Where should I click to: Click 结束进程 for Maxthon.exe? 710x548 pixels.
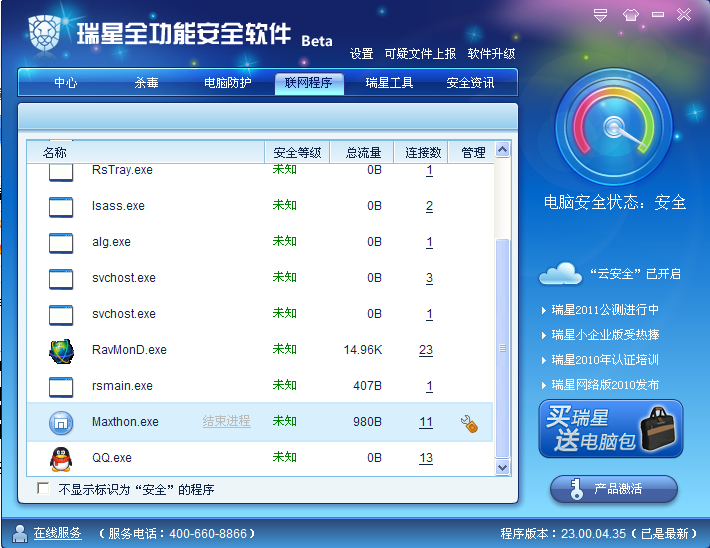226,421
